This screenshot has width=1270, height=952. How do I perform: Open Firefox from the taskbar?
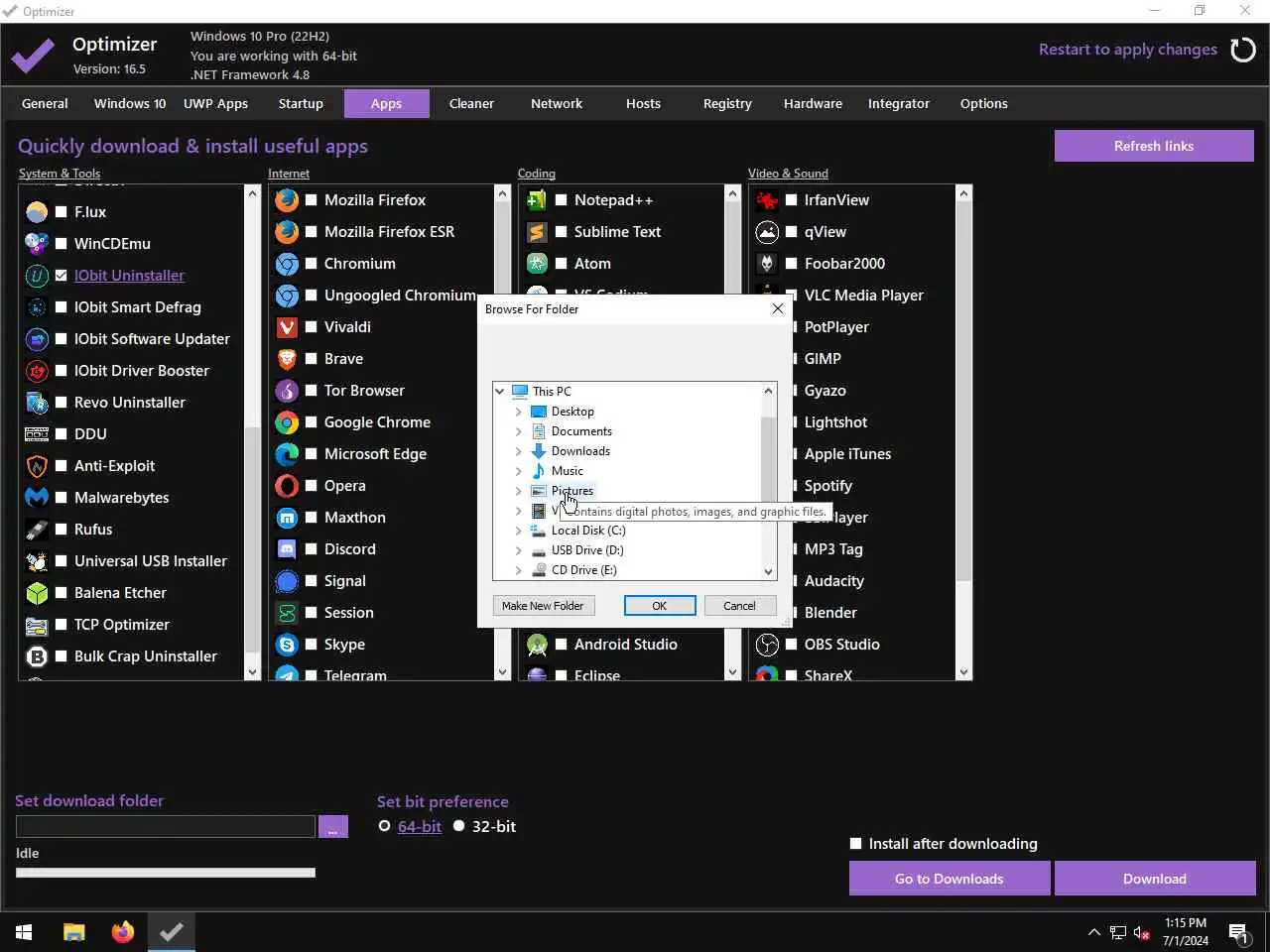click(123, 932)
